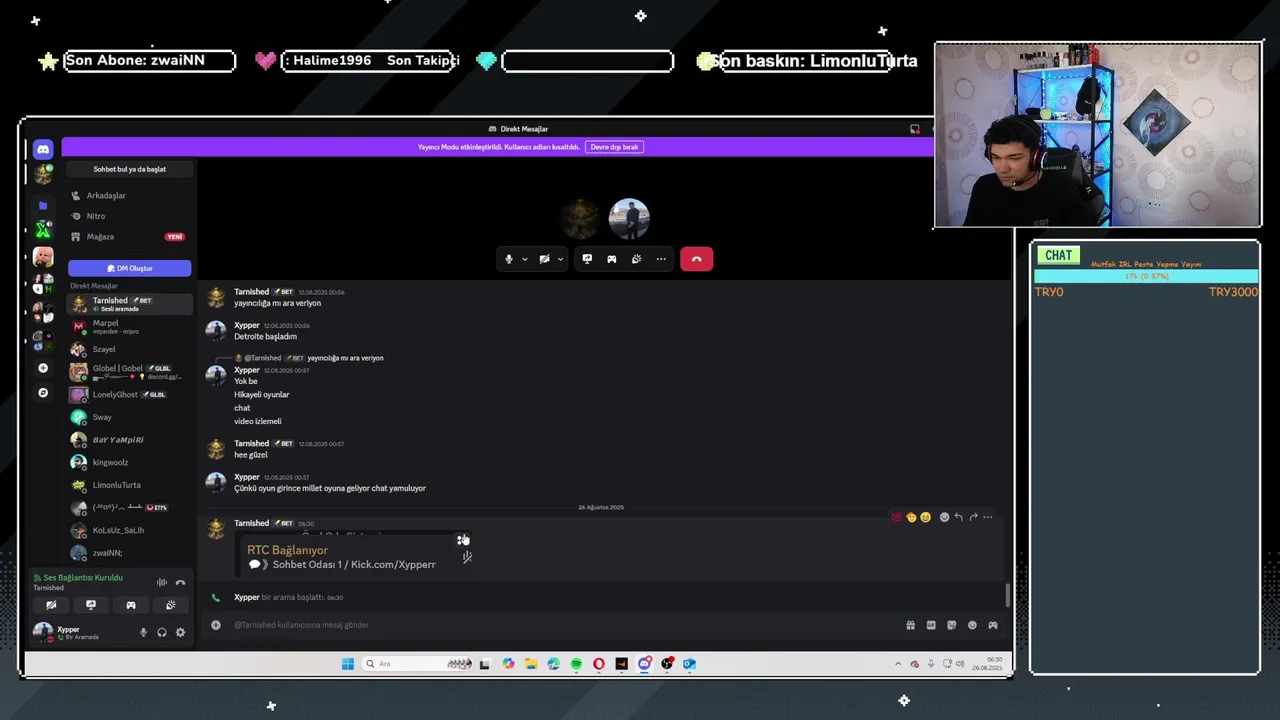This screenshot has height=720, width=1280.
Task: Open soundboard in the call control bar
Action: click(636, 259)
